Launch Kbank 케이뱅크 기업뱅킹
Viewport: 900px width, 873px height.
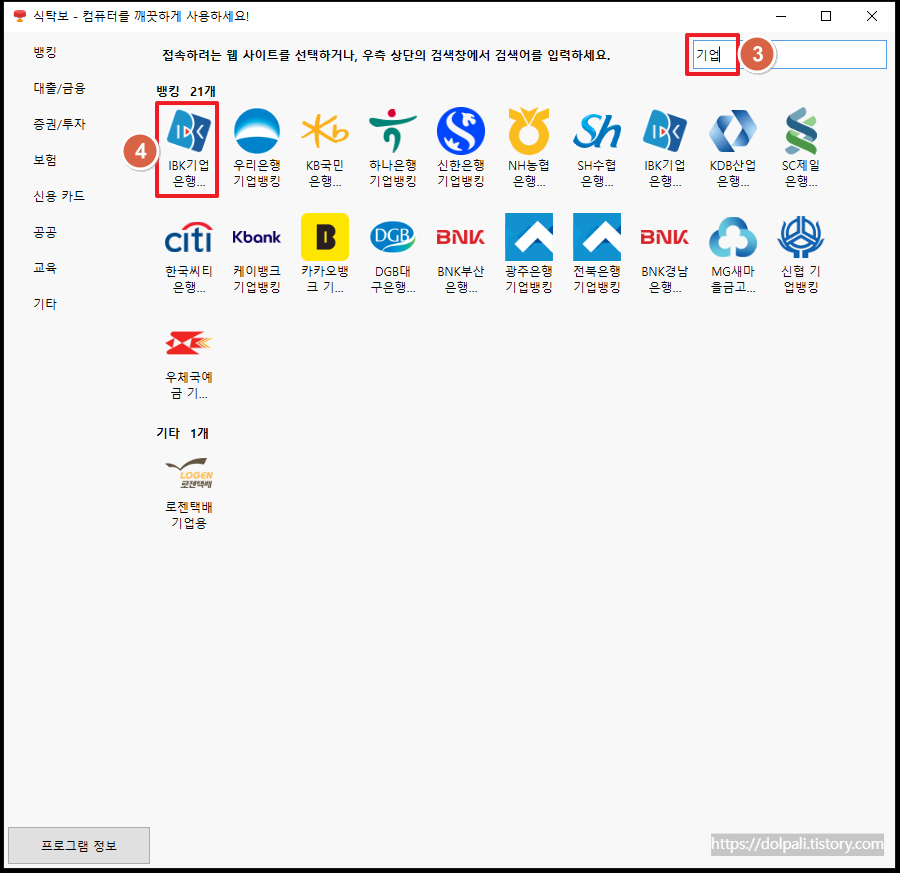click(x=256, y=252)
